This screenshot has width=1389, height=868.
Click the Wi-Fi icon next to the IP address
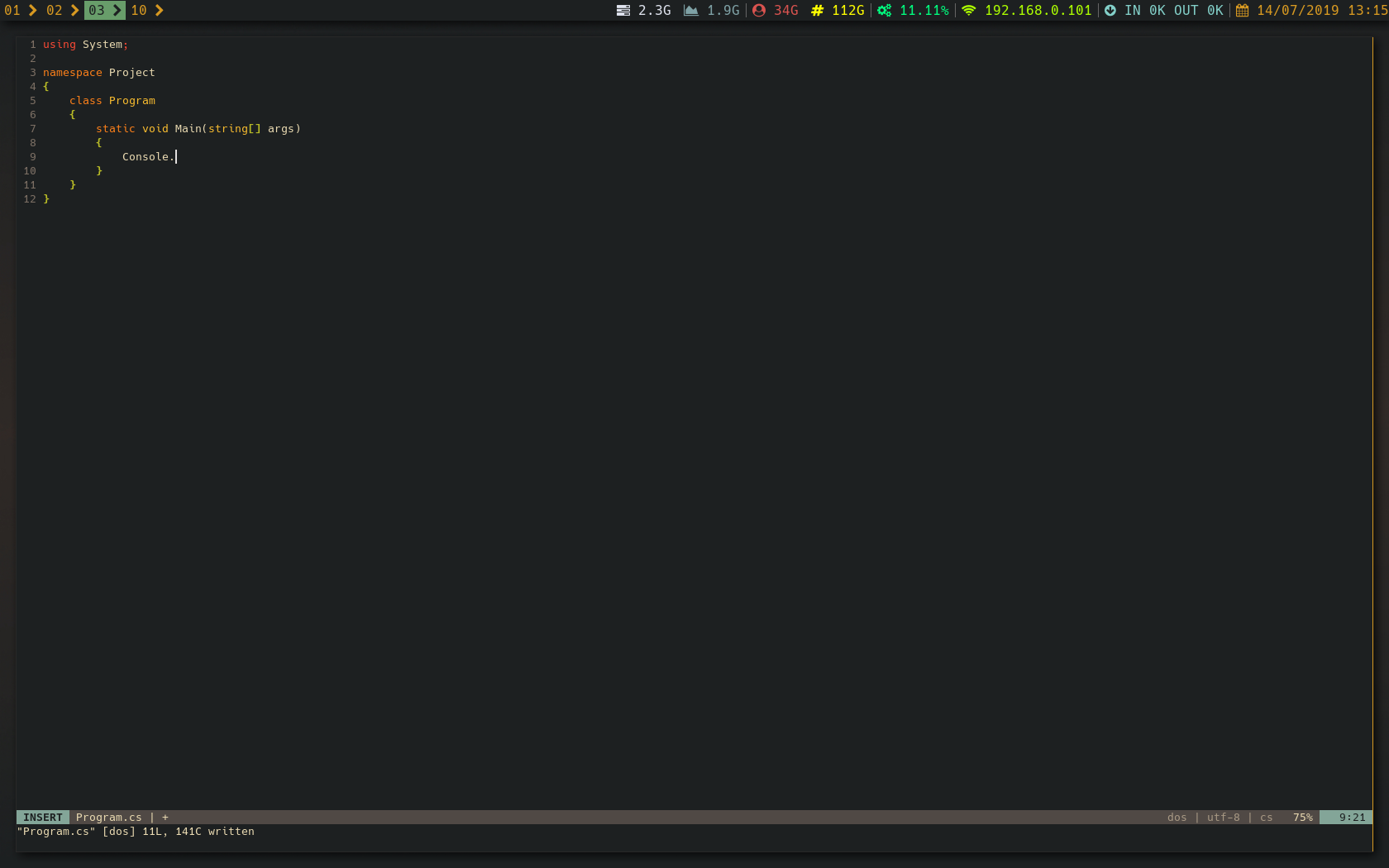pyautogui.click(x=967, y=10)
